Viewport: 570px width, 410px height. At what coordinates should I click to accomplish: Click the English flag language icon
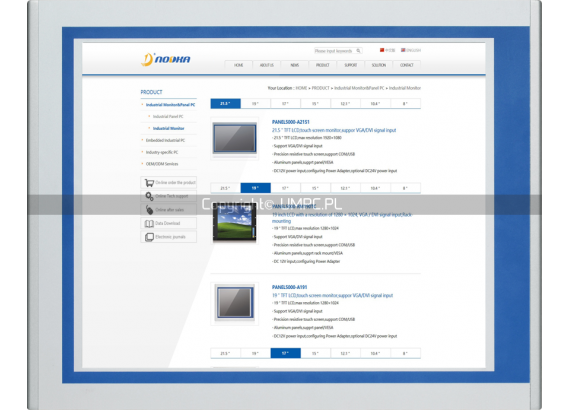click(403, 50)
